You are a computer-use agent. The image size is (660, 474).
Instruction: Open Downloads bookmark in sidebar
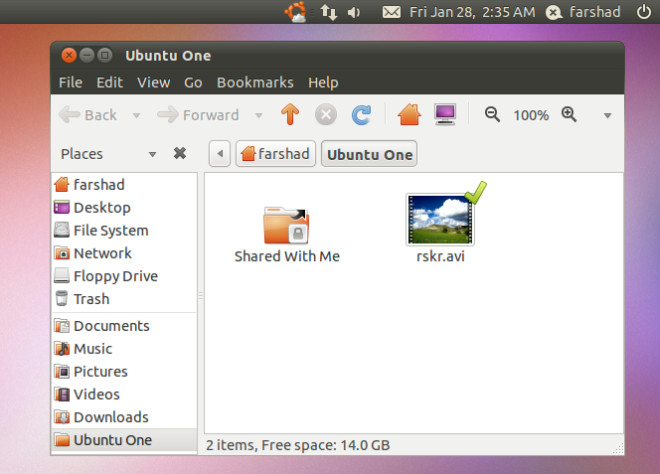coord(124,417)
